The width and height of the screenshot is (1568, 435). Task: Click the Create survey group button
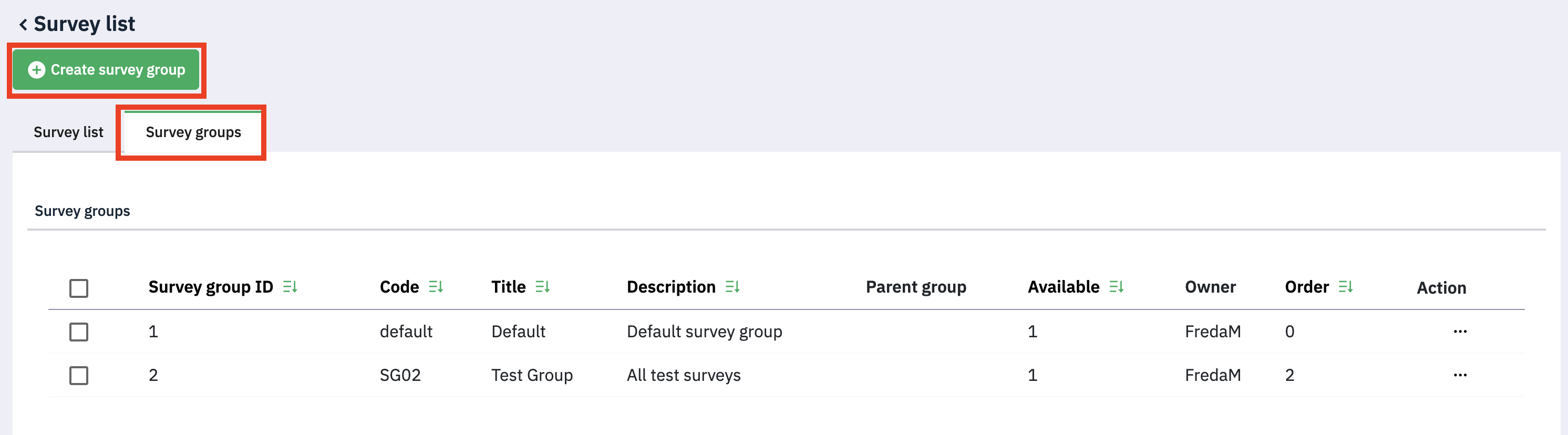pos(106,70)
